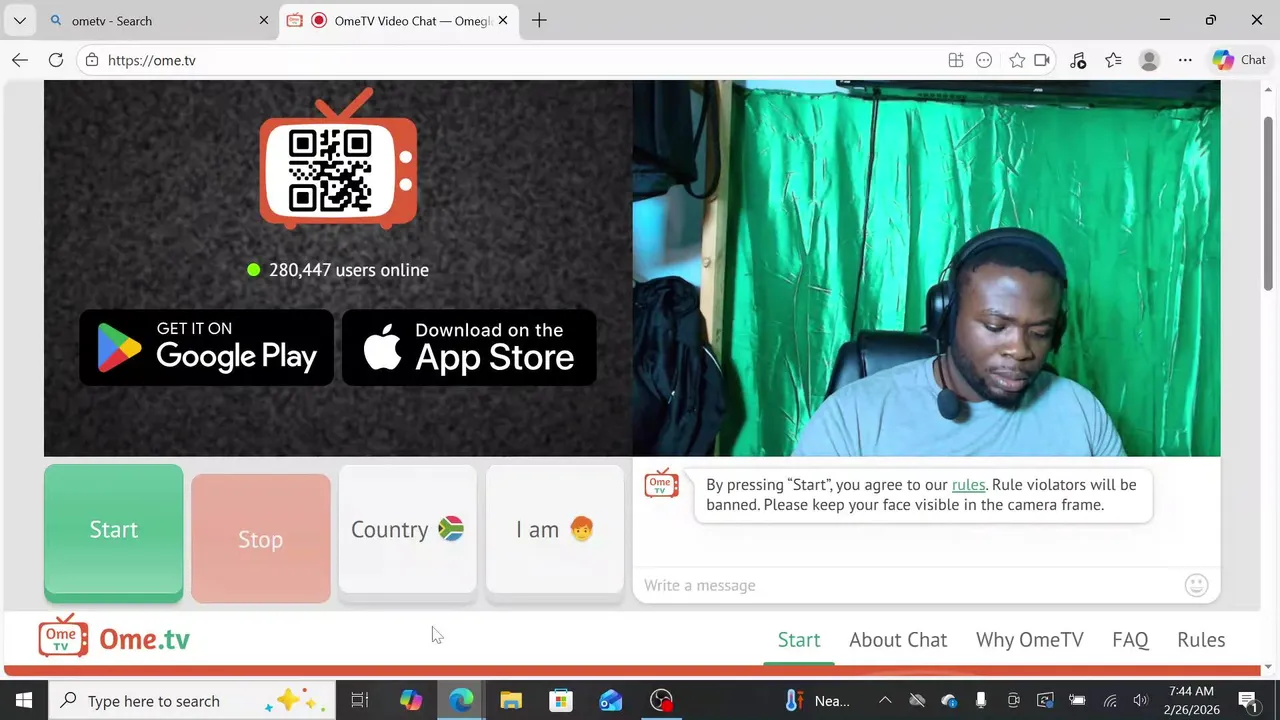Open Copilot Chat in Edge
Screen dimensions: 1280x720
point(1240,60)
